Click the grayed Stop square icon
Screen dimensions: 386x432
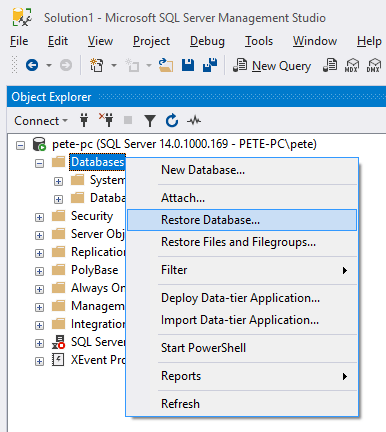128,120
